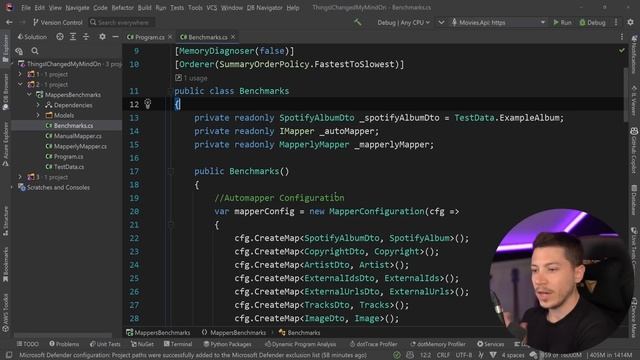
Task: Click the expand all icon in Solution panel
Action: tap(73, 37)
